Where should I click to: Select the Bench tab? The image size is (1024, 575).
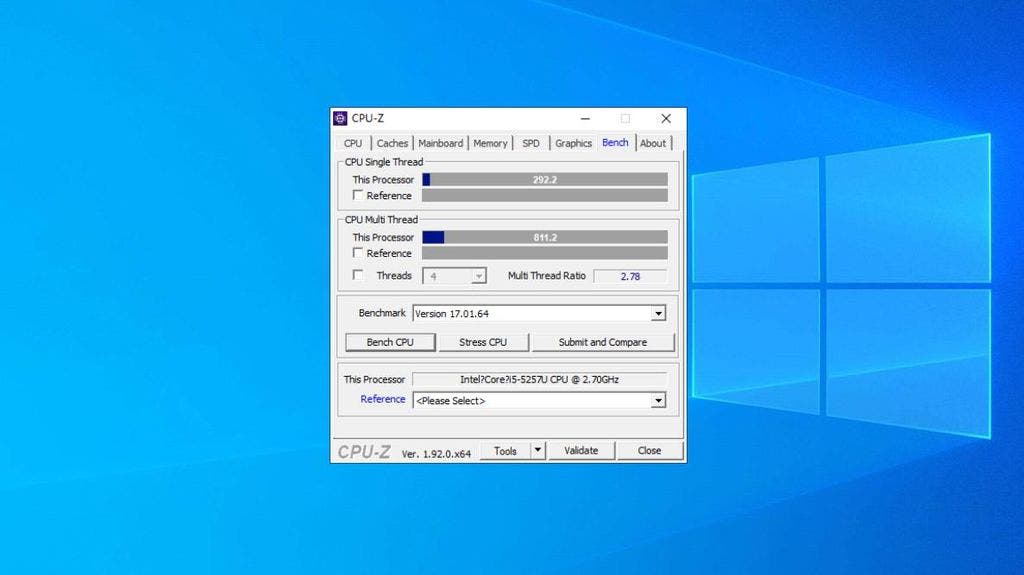(615, 142)
